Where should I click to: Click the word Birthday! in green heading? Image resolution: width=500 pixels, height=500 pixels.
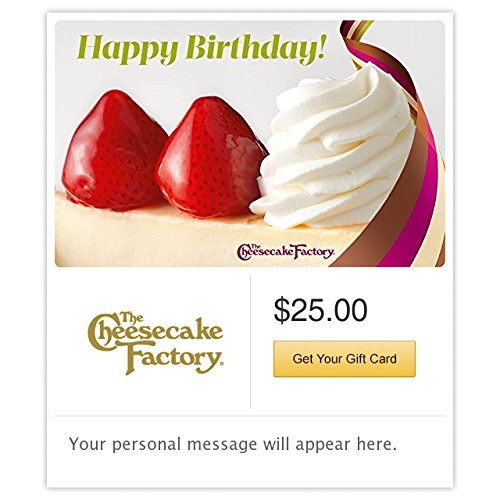(x=255, y=47)
